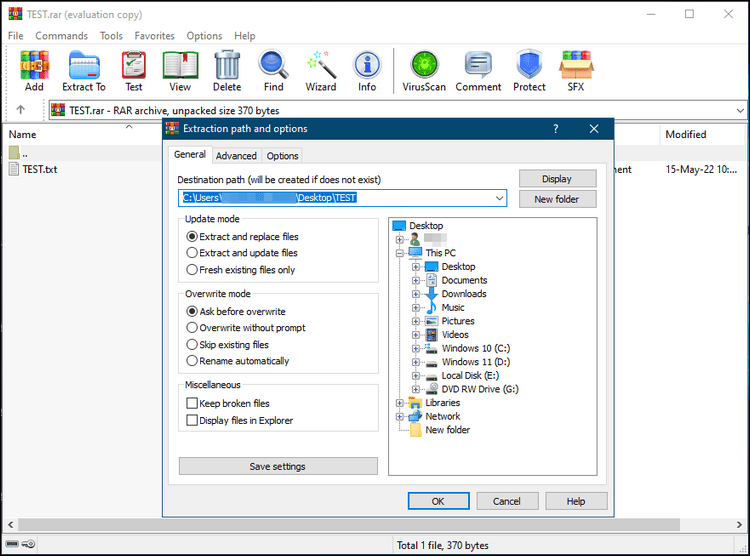Open the Favorites menu
This screenshot has height=556, width=750.
pyautogui.click(x=154, y=36)
